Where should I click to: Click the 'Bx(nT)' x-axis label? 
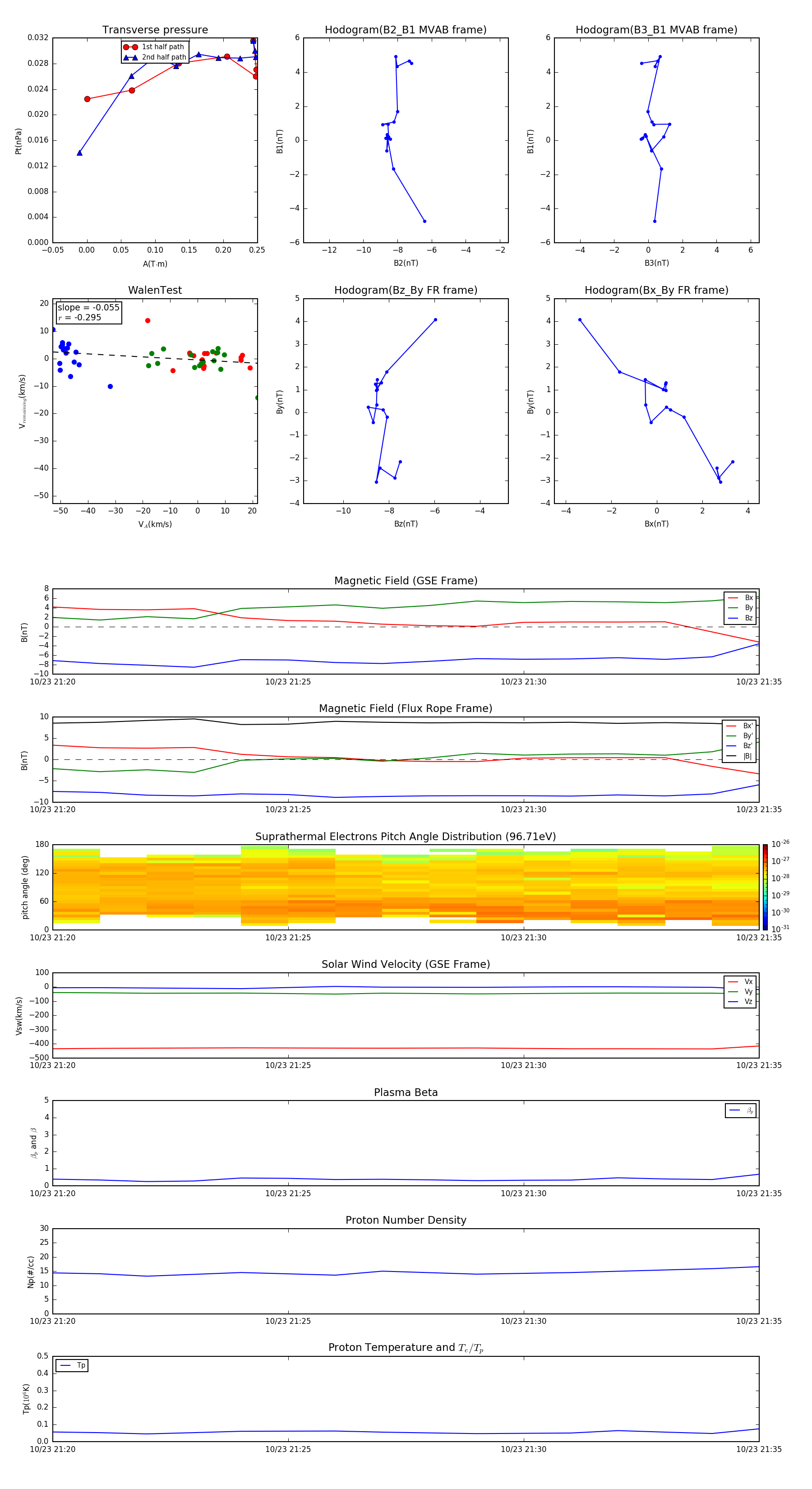point(656,524)
